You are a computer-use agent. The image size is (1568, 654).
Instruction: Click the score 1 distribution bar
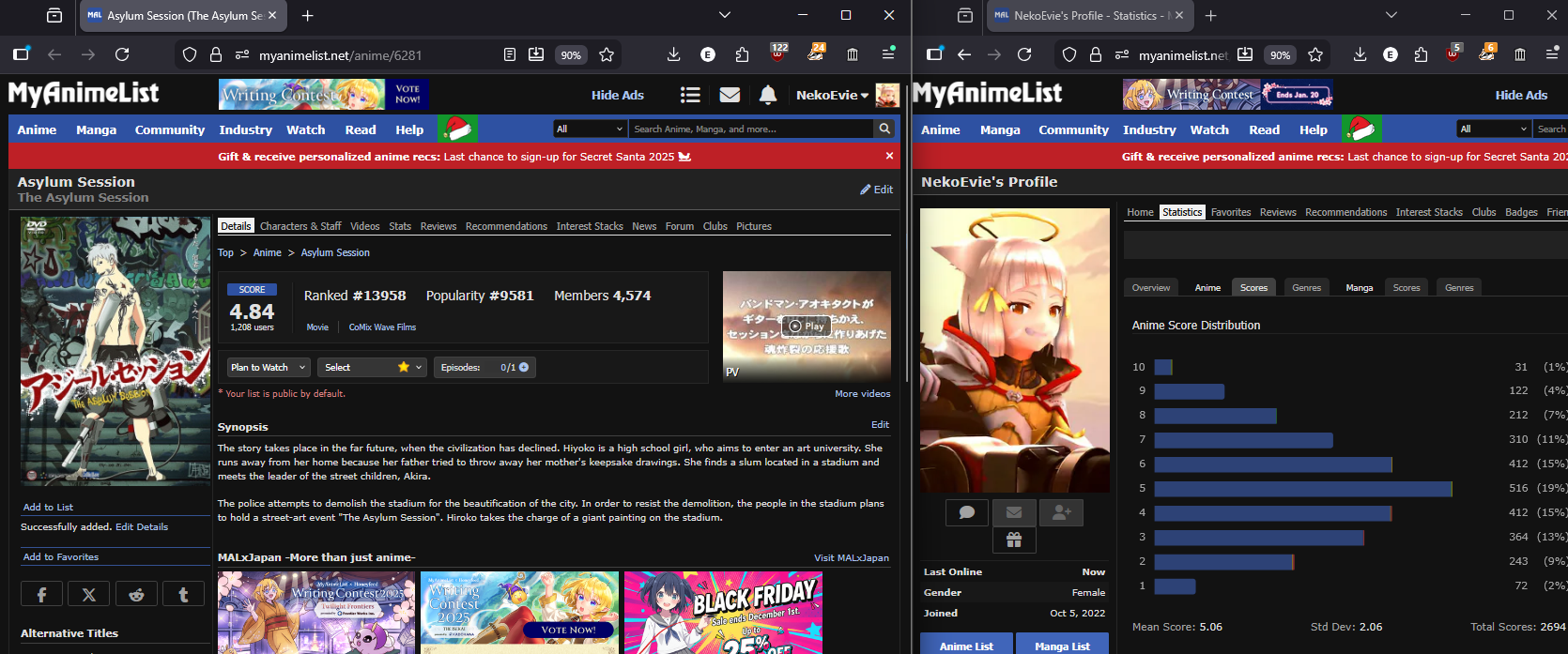1175,586
